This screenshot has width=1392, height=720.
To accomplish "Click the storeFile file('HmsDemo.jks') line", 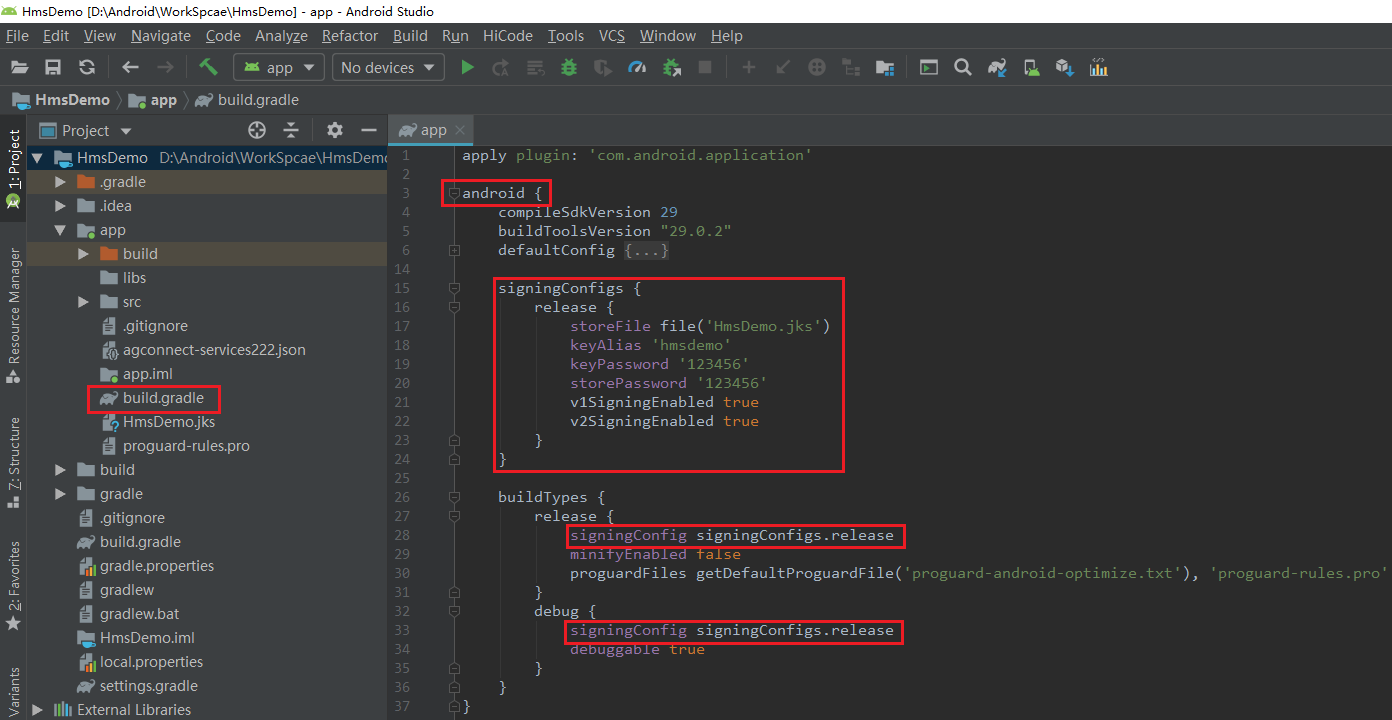I will [x=700, y=326].
